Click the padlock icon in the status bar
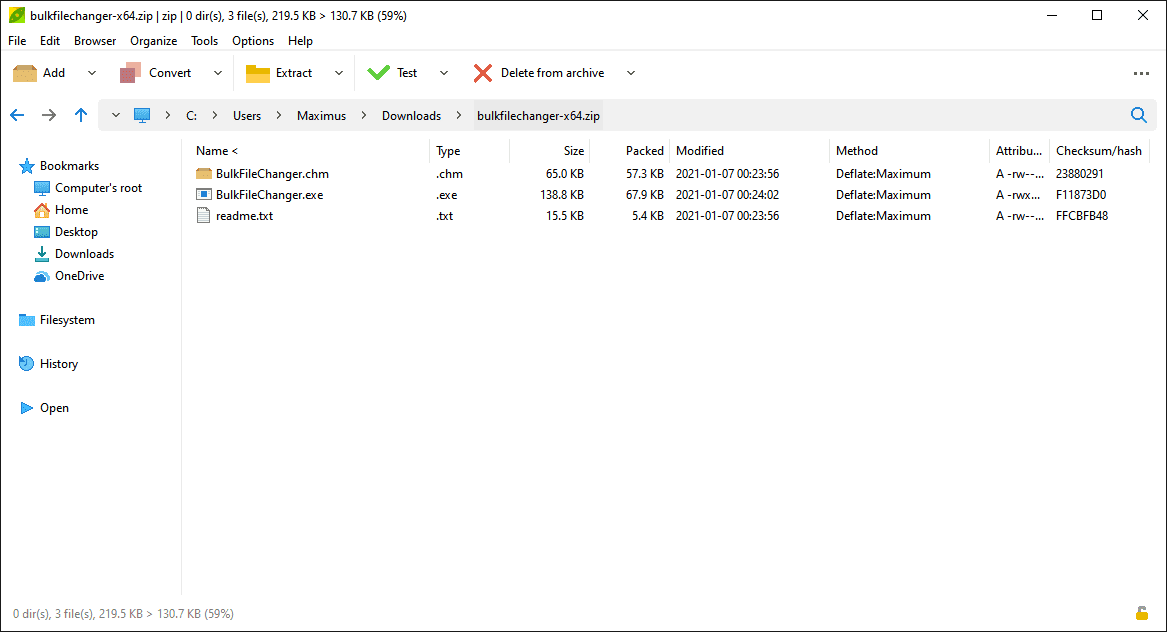 [x=1142, y=613]
